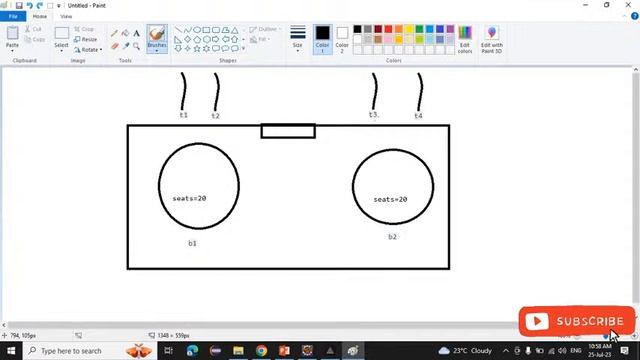Image resolution: width=640 pixels, height=360 pixels.
Task: Select the Eraser tool
Action: click(114, 46)
